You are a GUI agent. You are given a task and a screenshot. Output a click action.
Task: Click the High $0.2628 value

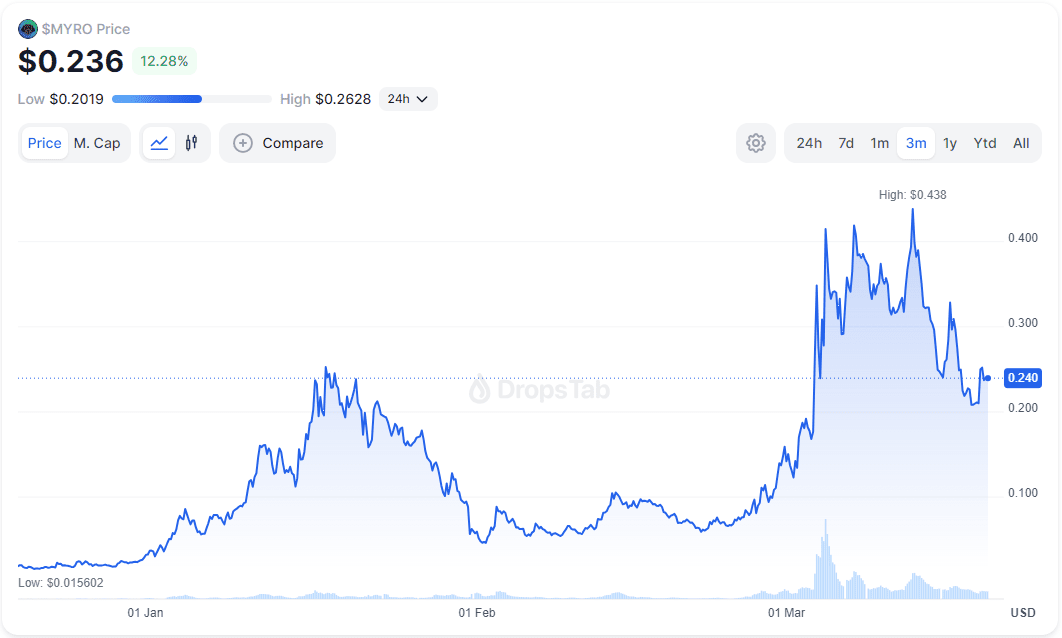326,99
